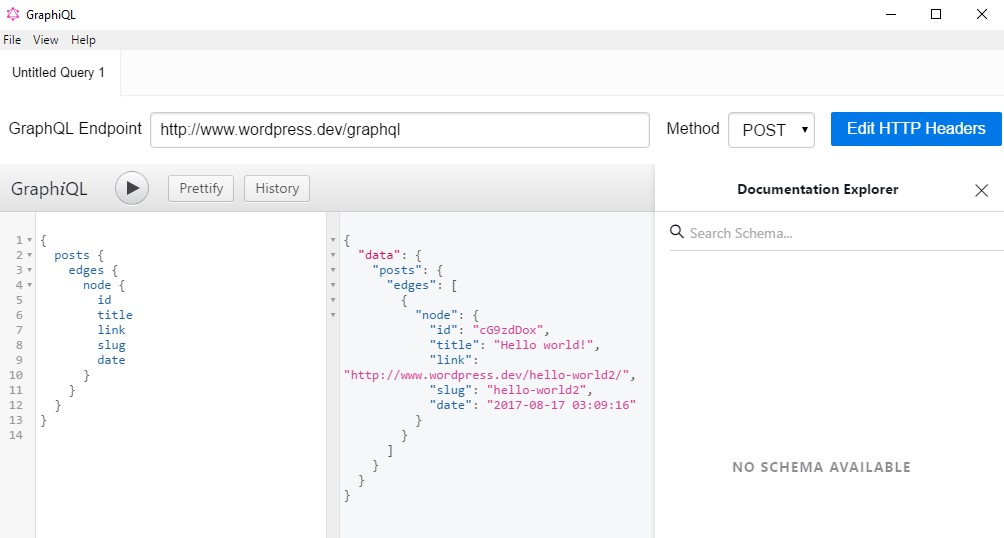Click the GraphQL Endpoint URL field
Viewport: 1004px width, 538px height.
pos(400,130)
